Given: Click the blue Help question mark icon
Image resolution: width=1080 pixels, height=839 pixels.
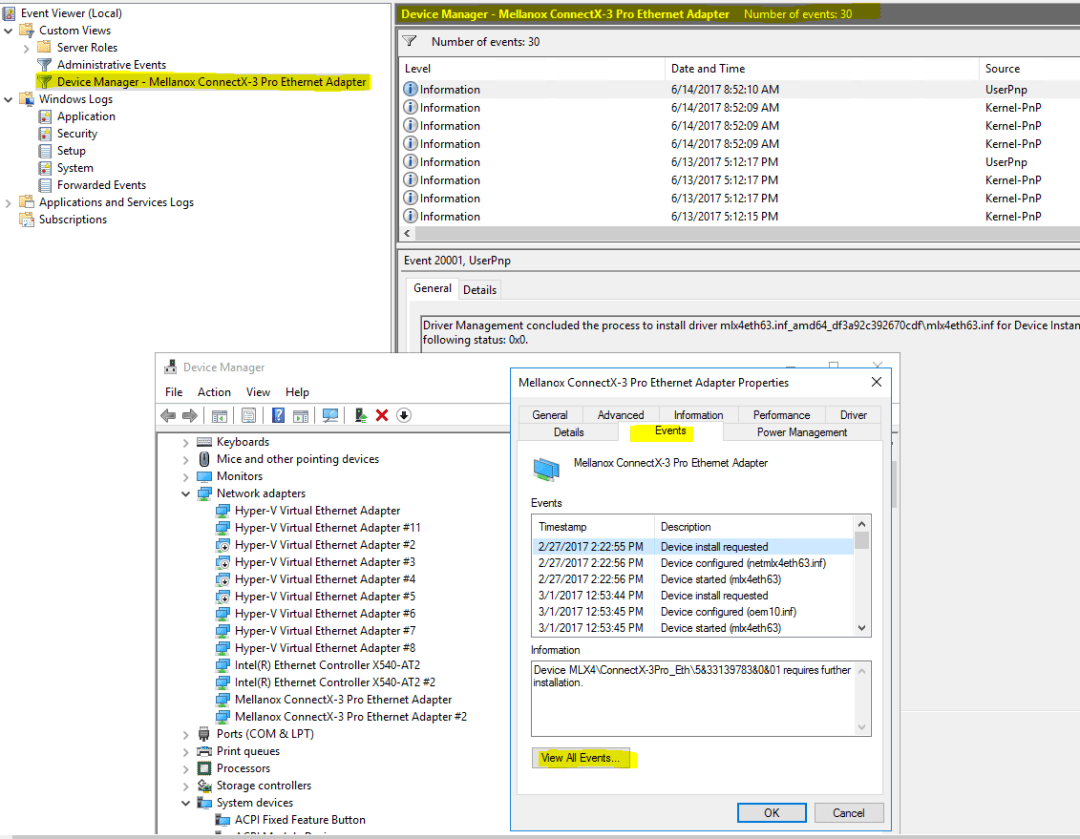Looking at the screenshot, I should (278, 415).
